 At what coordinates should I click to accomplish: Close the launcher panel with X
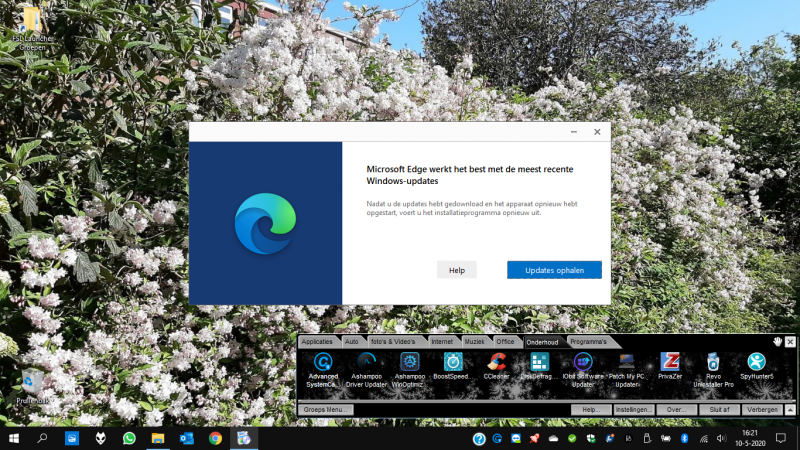(790, 341)
